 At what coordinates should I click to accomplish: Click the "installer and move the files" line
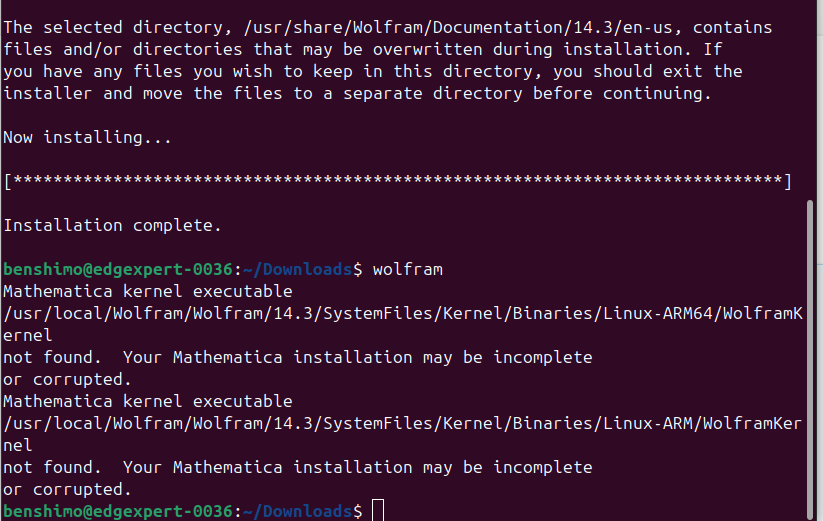(150, 93)
